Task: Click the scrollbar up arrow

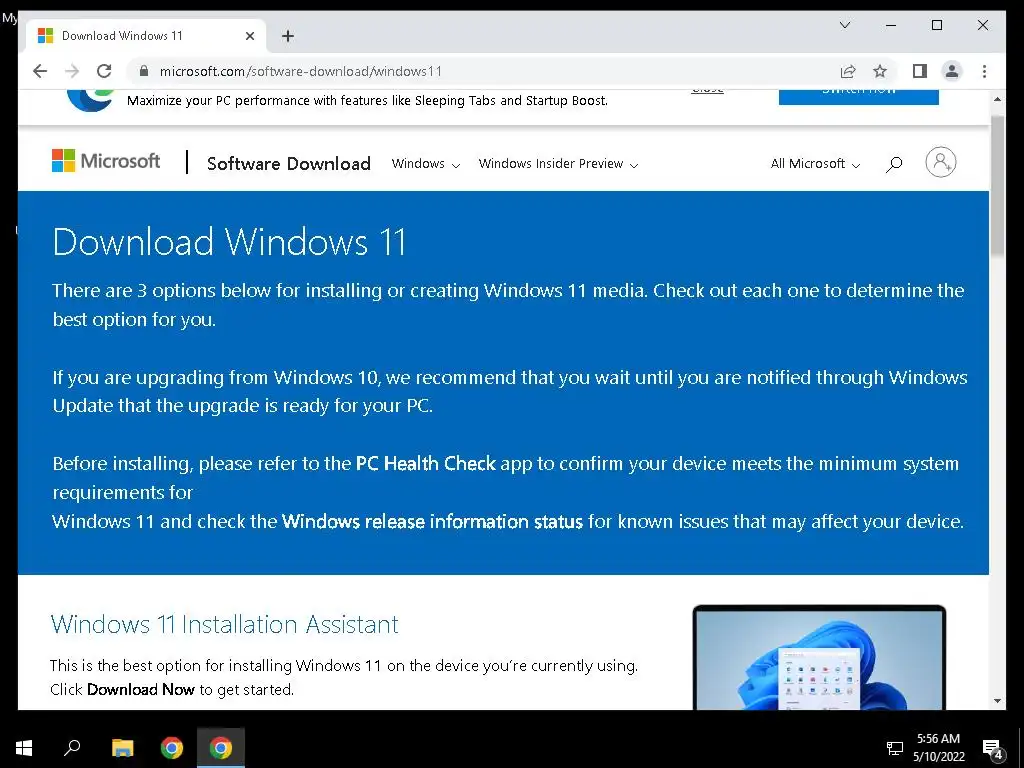Action: pyautogui.click(x=997, y=99)
